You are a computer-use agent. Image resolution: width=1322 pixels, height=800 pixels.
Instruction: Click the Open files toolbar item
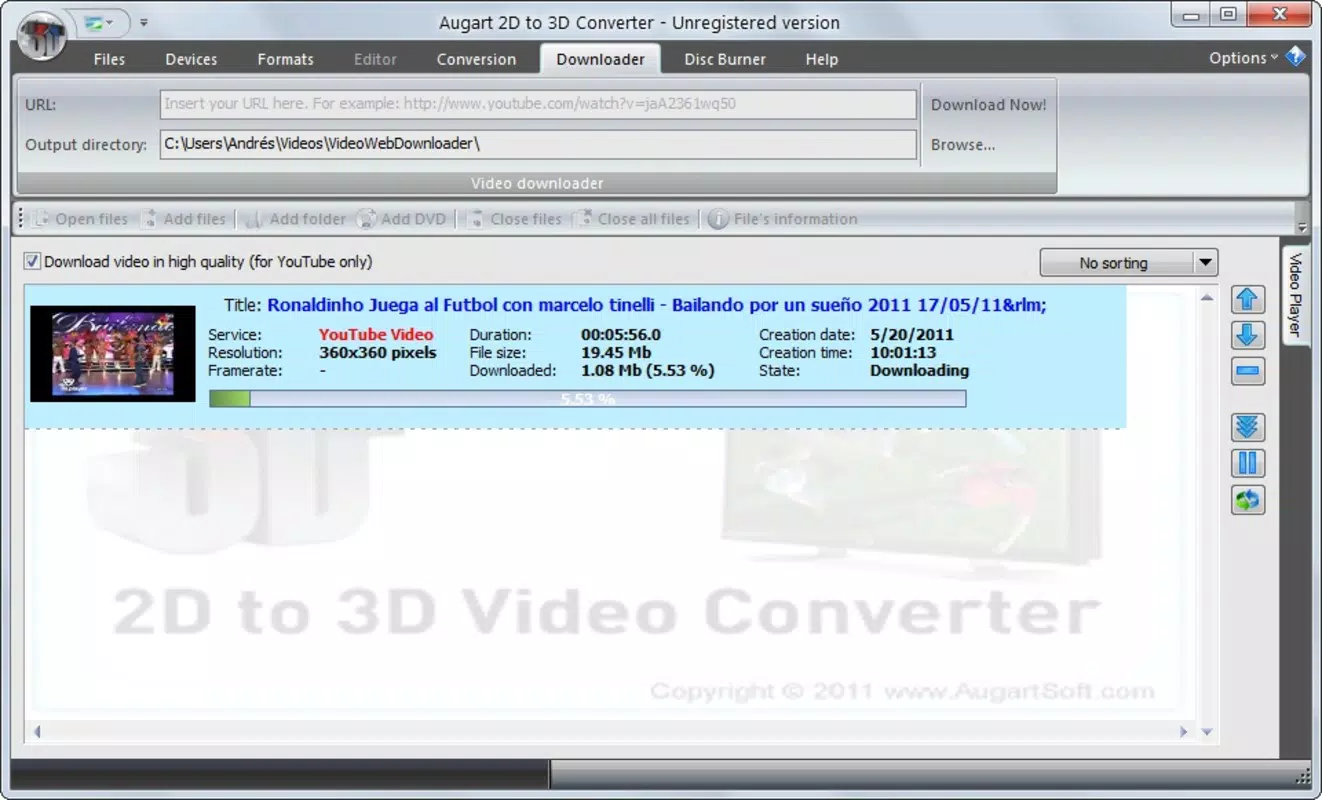tap(80, 219)
